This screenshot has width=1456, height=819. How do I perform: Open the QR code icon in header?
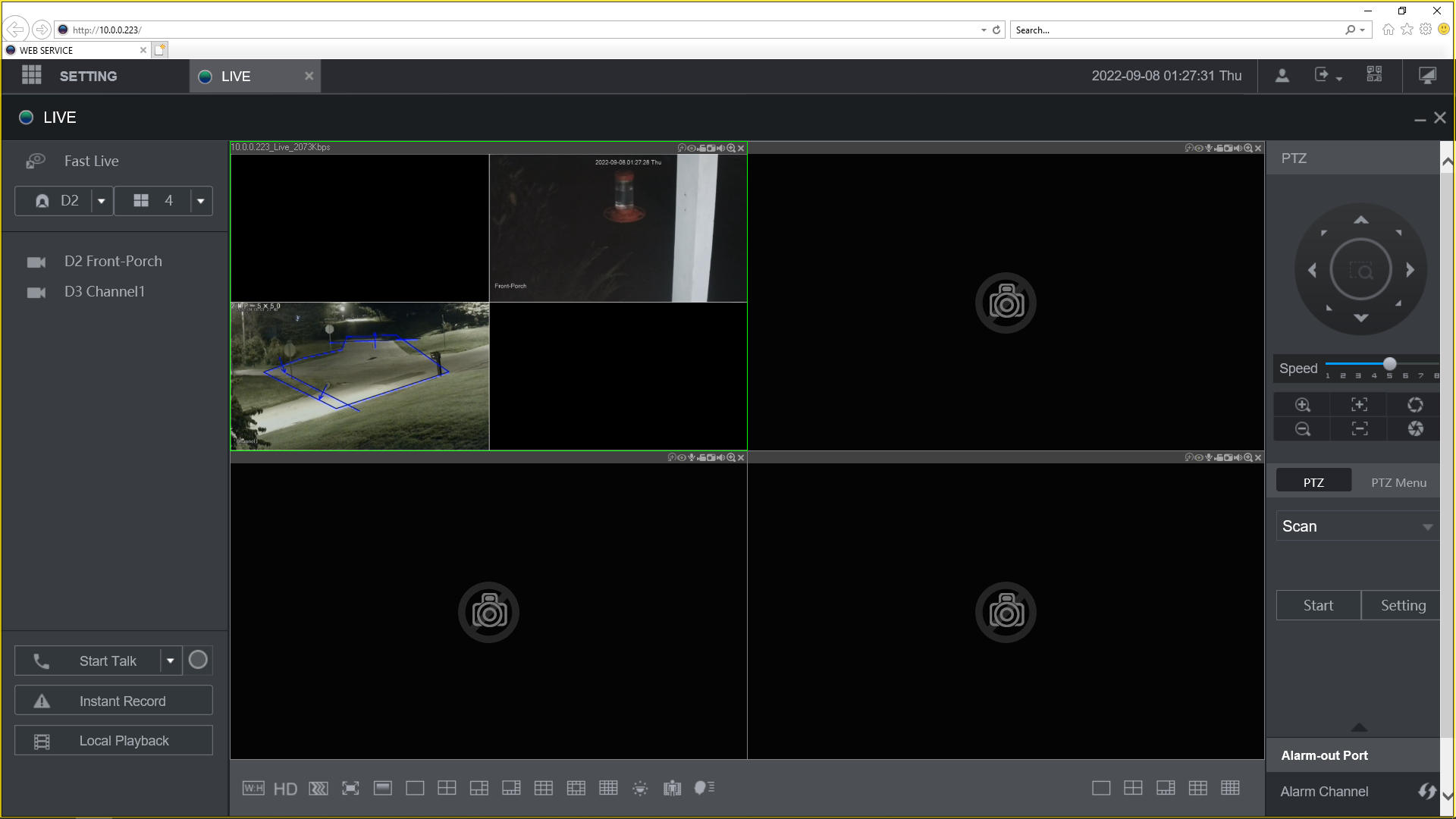click(1374, 75)
